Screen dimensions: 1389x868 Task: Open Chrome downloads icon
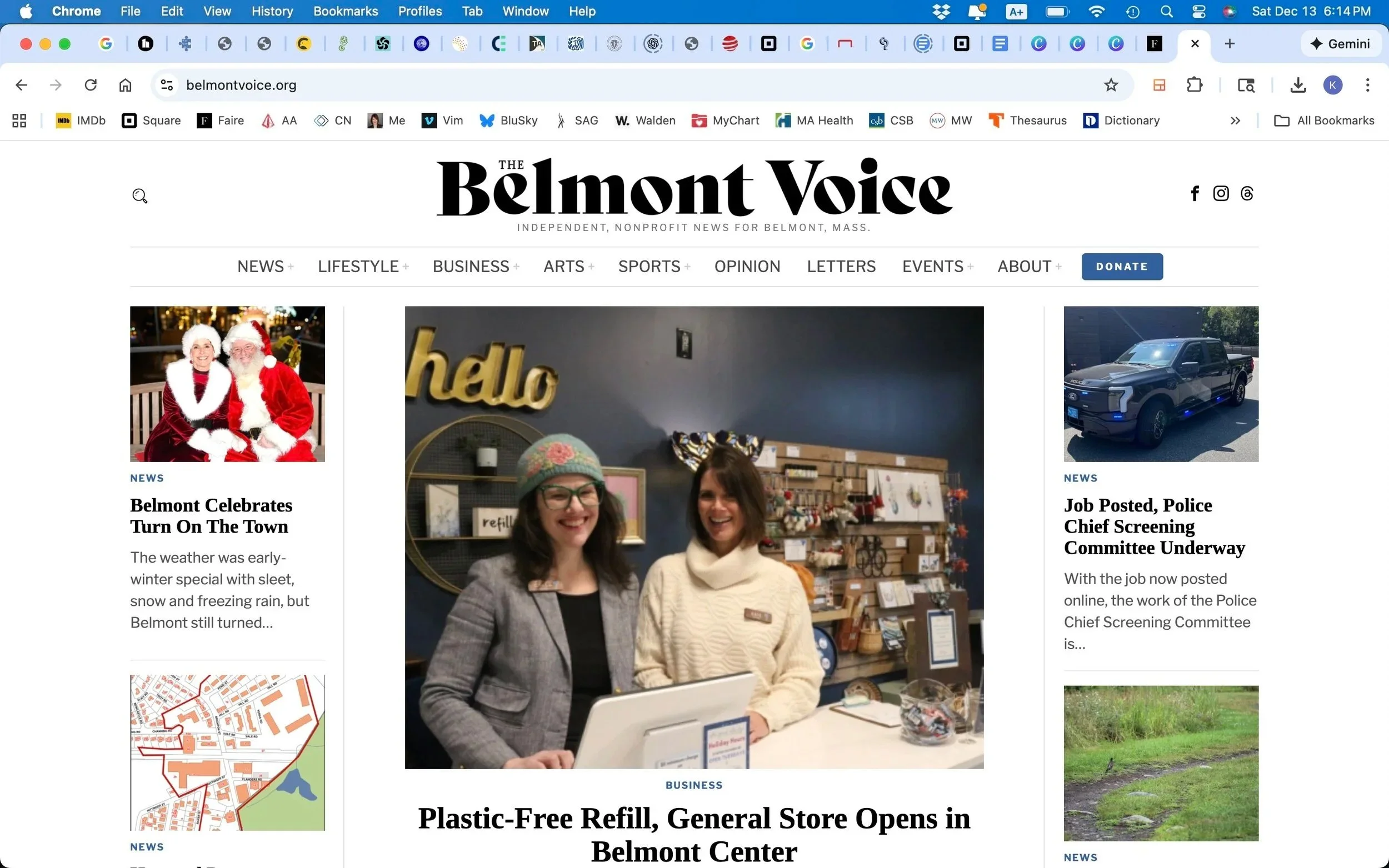(x=1298, y=85)
